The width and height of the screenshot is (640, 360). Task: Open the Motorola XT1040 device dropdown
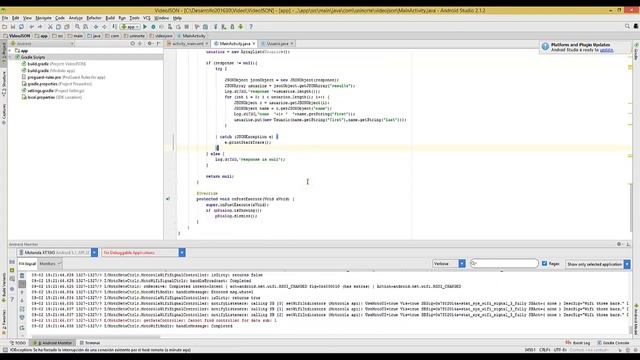pyautogui.click(x=94, y=253)
